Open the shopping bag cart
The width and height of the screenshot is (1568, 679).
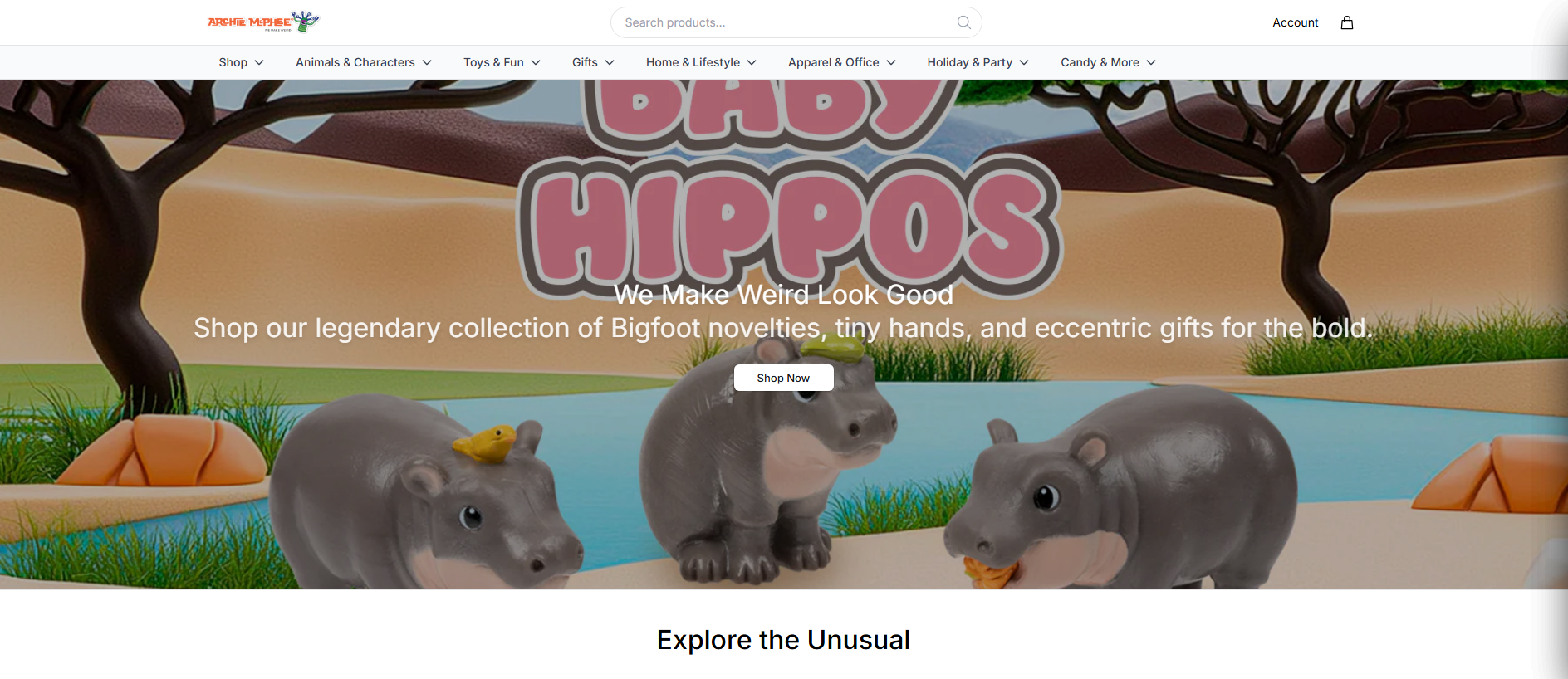pos(1347,22)
